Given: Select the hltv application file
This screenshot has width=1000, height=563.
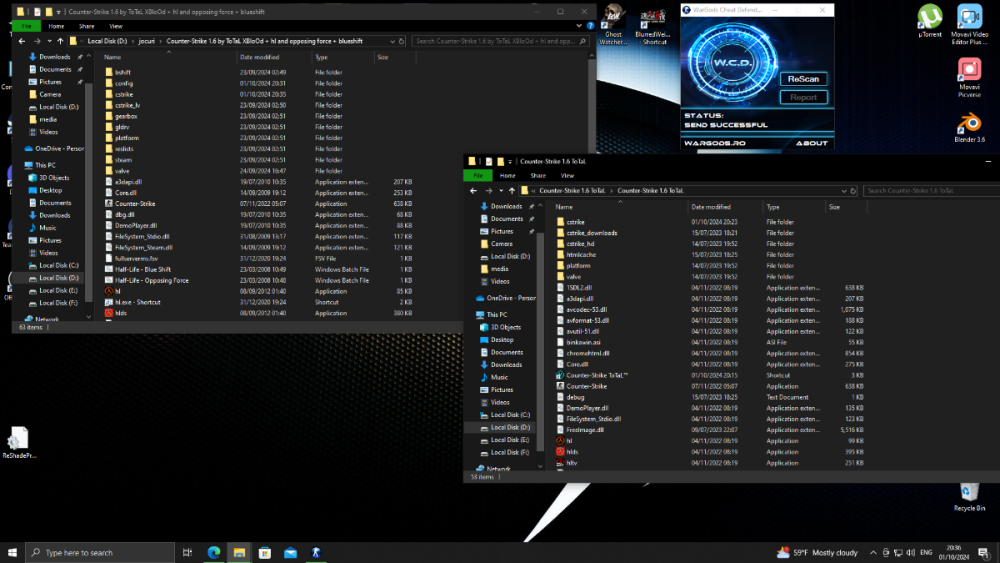Looking at the screenshot, I should (x=572, y=463).
